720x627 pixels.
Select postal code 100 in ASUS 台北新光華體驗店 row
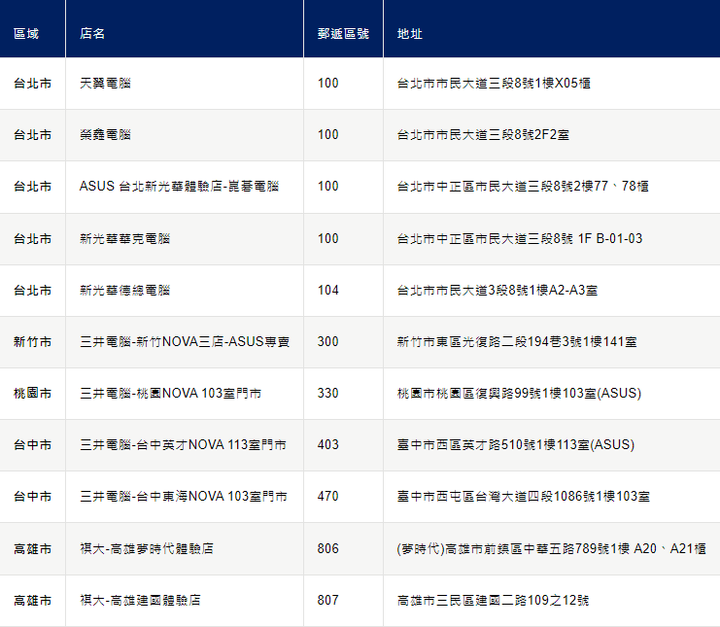click(x=328, y=186)
